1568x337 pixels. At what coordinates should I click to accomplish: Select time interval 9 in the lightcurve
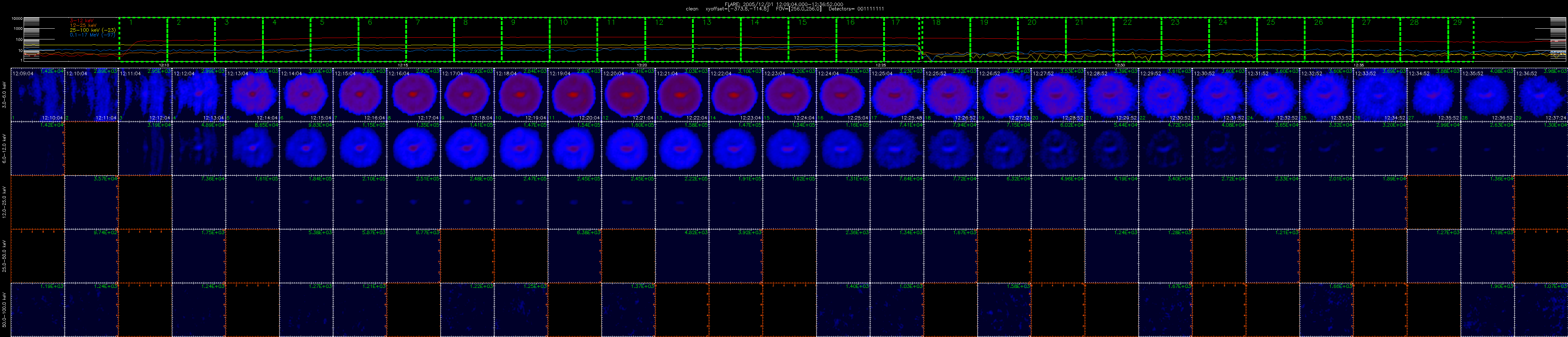(x=526, y=39)
